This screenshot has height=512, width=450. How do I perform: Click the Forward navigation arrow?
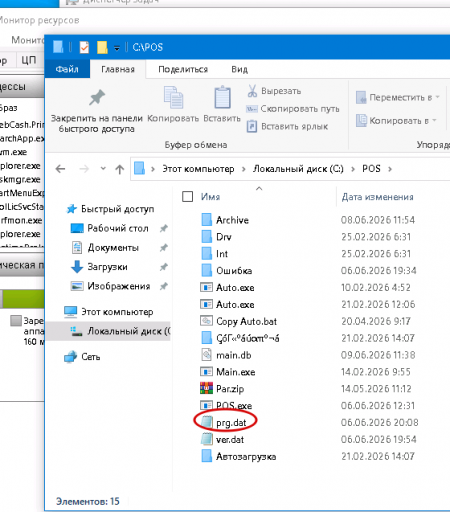84,169
